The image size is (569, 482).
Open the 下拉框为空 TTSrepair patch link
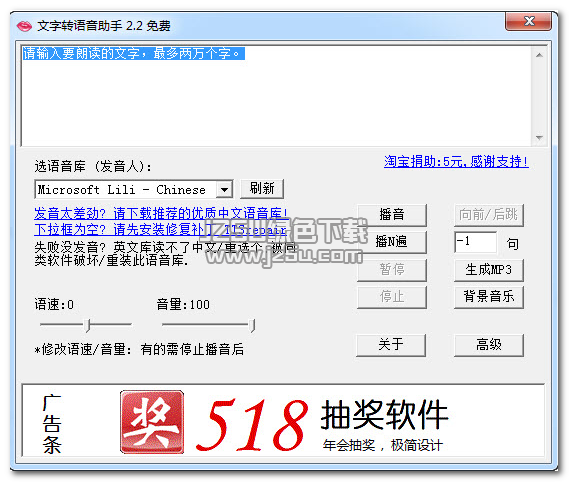click(160, 229)
